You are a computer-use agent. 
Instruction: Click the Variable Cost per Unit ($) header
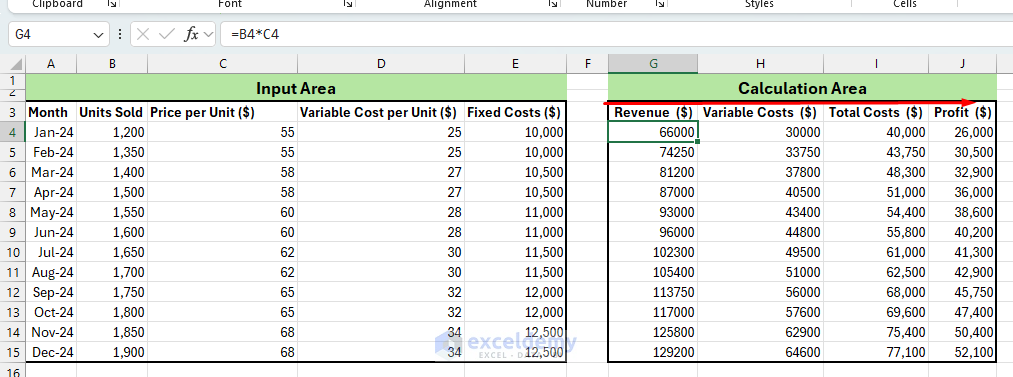tap(381, 112)
